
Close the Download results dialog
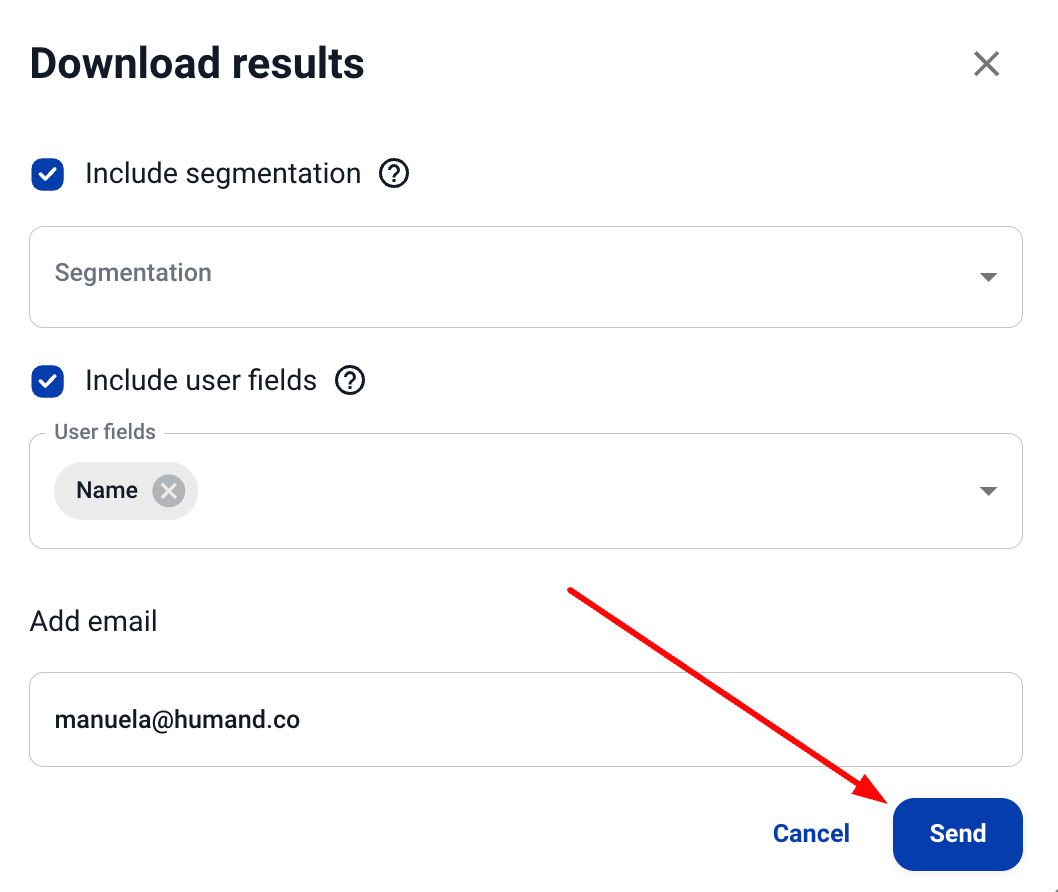[x=986, y=64]
